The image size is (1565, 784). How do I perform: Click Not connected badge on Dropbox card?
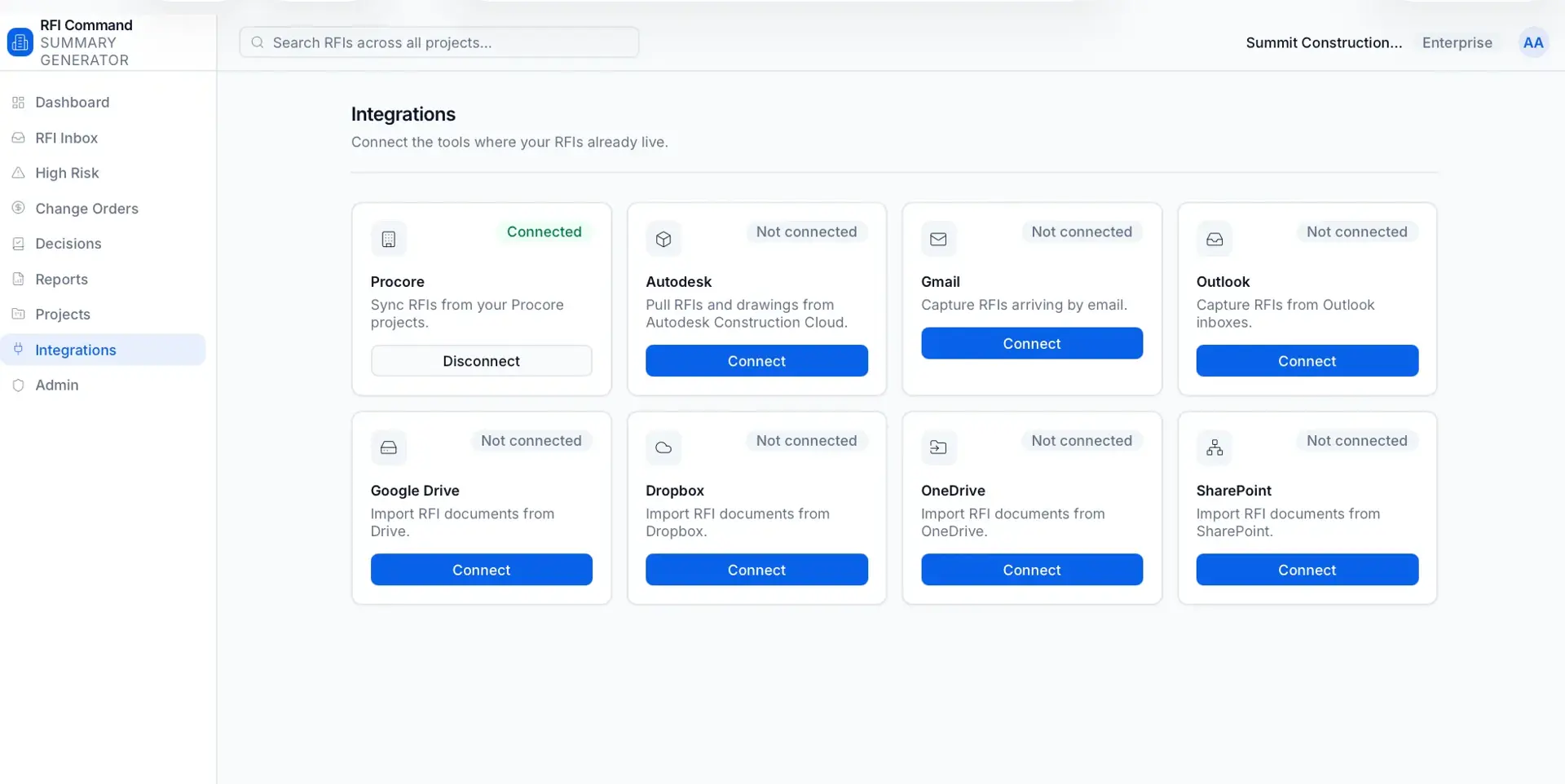pos(806,440)
